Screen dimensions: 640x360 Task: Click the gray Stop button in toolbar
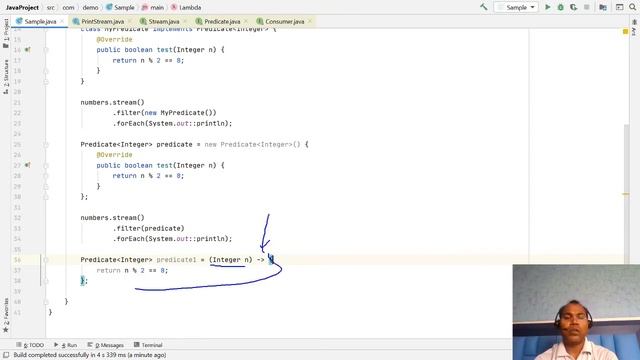coord(587,7)
